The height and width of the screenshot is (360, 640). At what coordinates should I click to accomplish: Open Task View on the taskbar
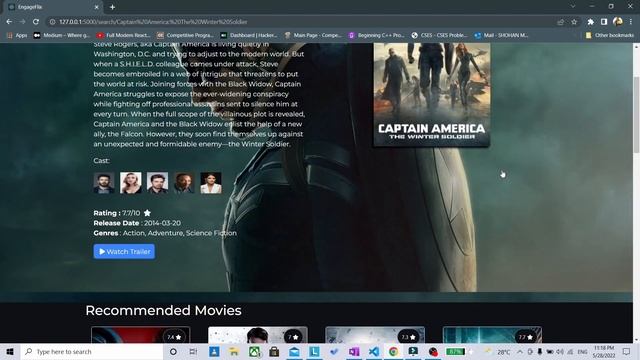(x=193, y=351)
